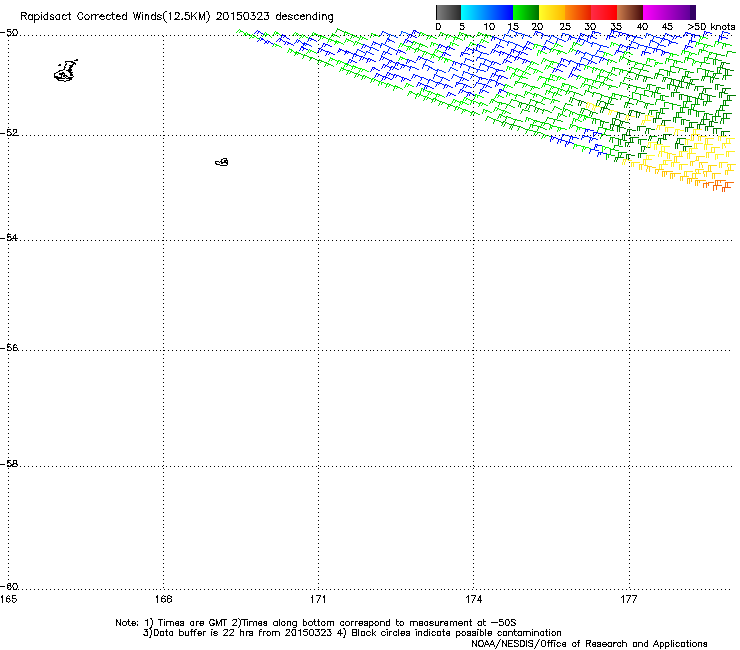Viewport: 740px width, 650px height.
Task: Click the cyan-to-blue legend gradient segment
Action: point(487,12)
